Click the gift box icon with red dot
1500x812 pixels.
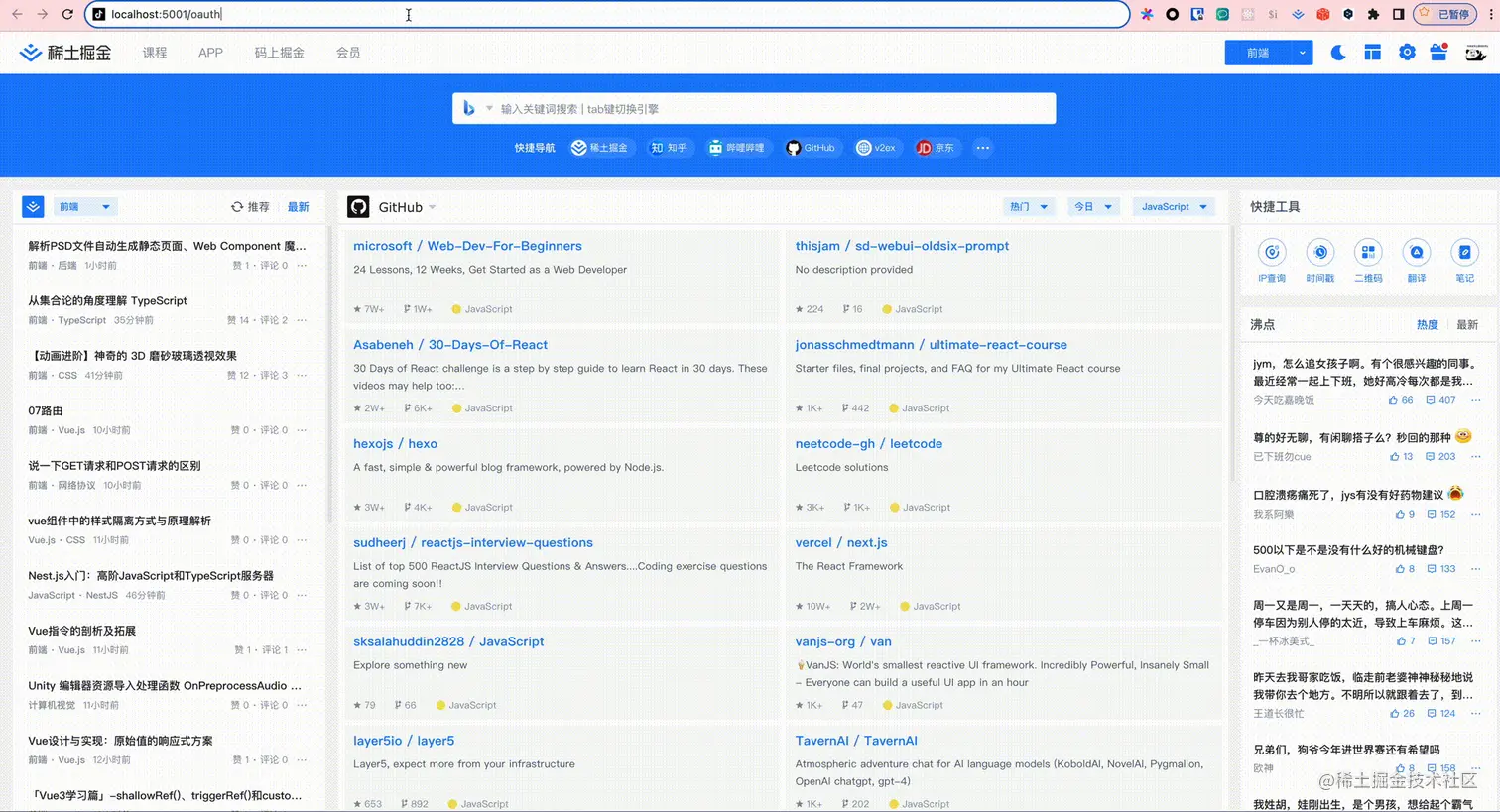[1439, 53]
